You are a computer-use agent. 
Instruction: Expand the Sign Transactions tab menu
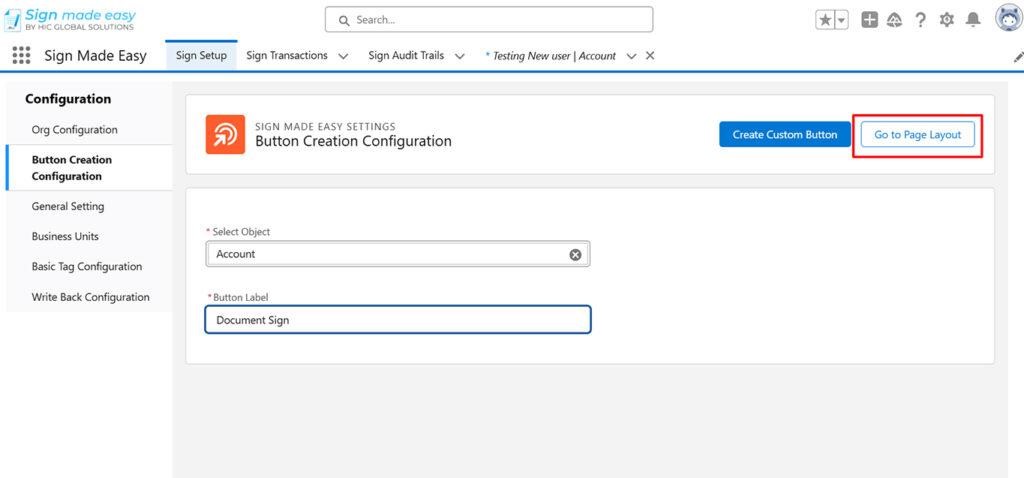[x=343, y=56]
